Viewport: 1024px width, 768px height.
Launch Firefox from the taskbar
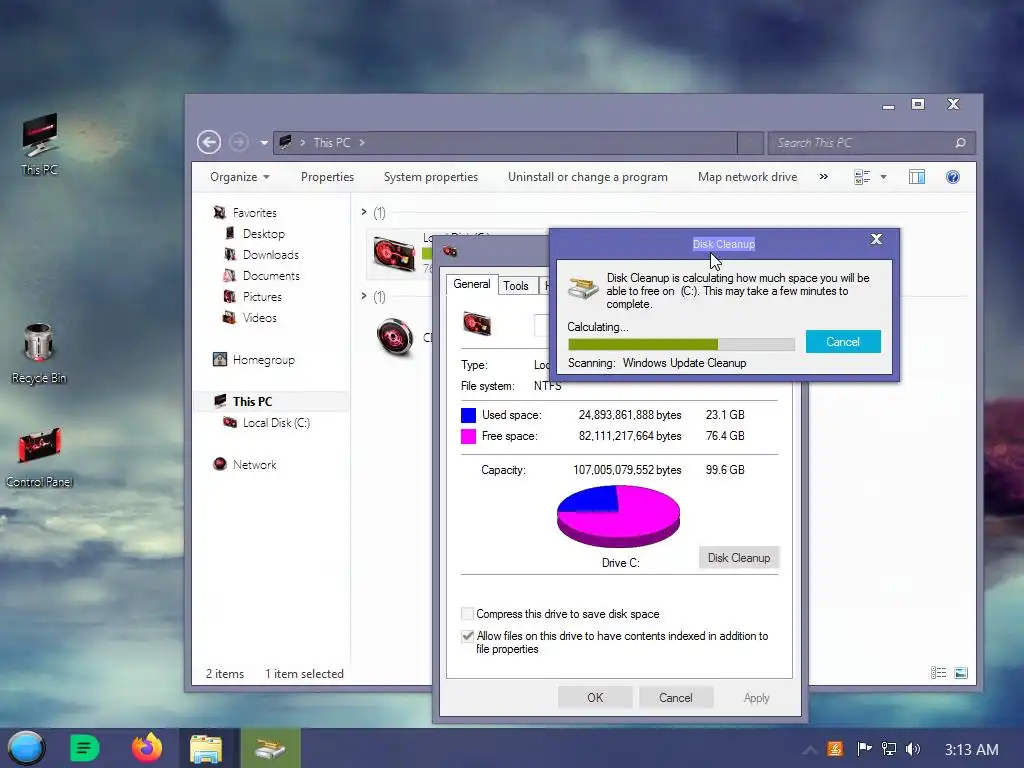(x=147, y=748)
